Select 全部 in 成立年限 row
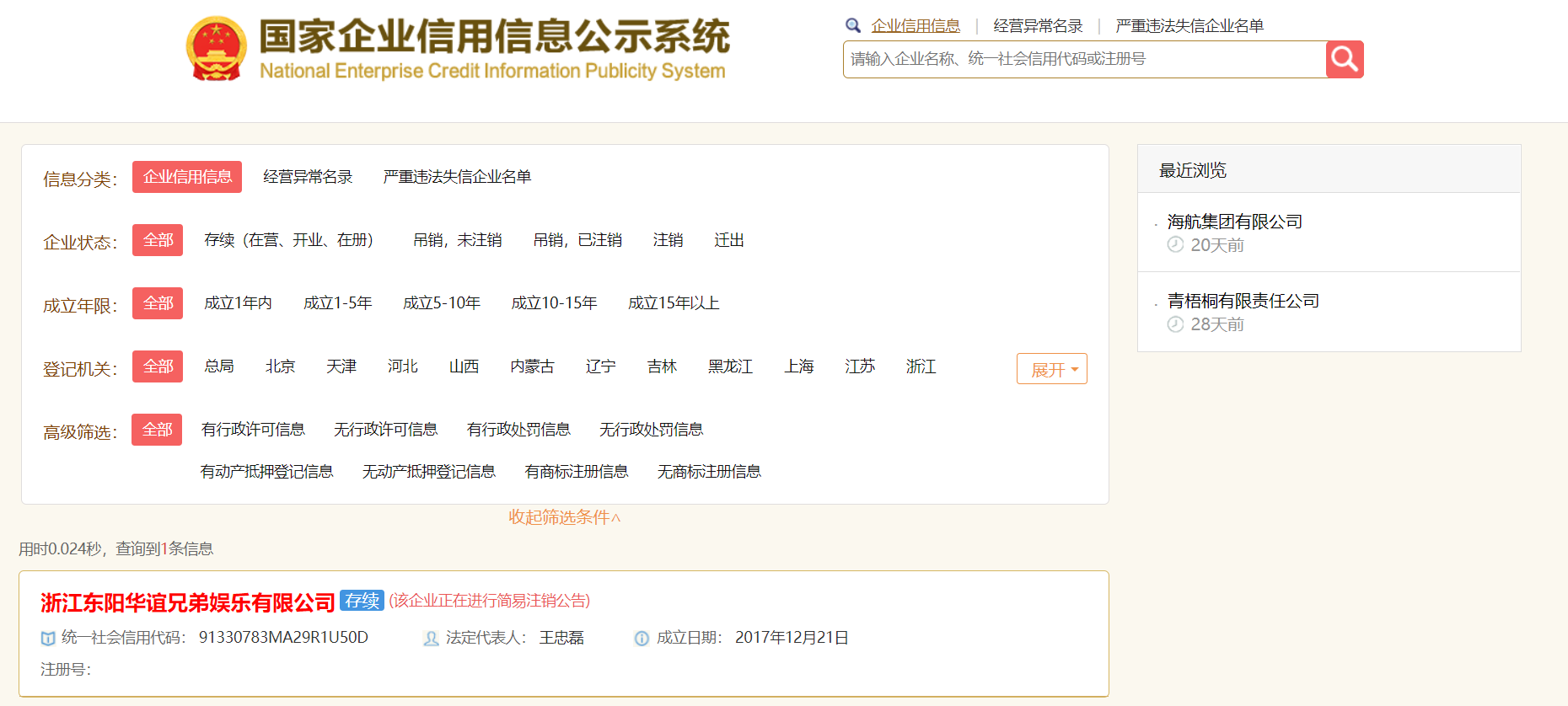 tap(158, 303)
